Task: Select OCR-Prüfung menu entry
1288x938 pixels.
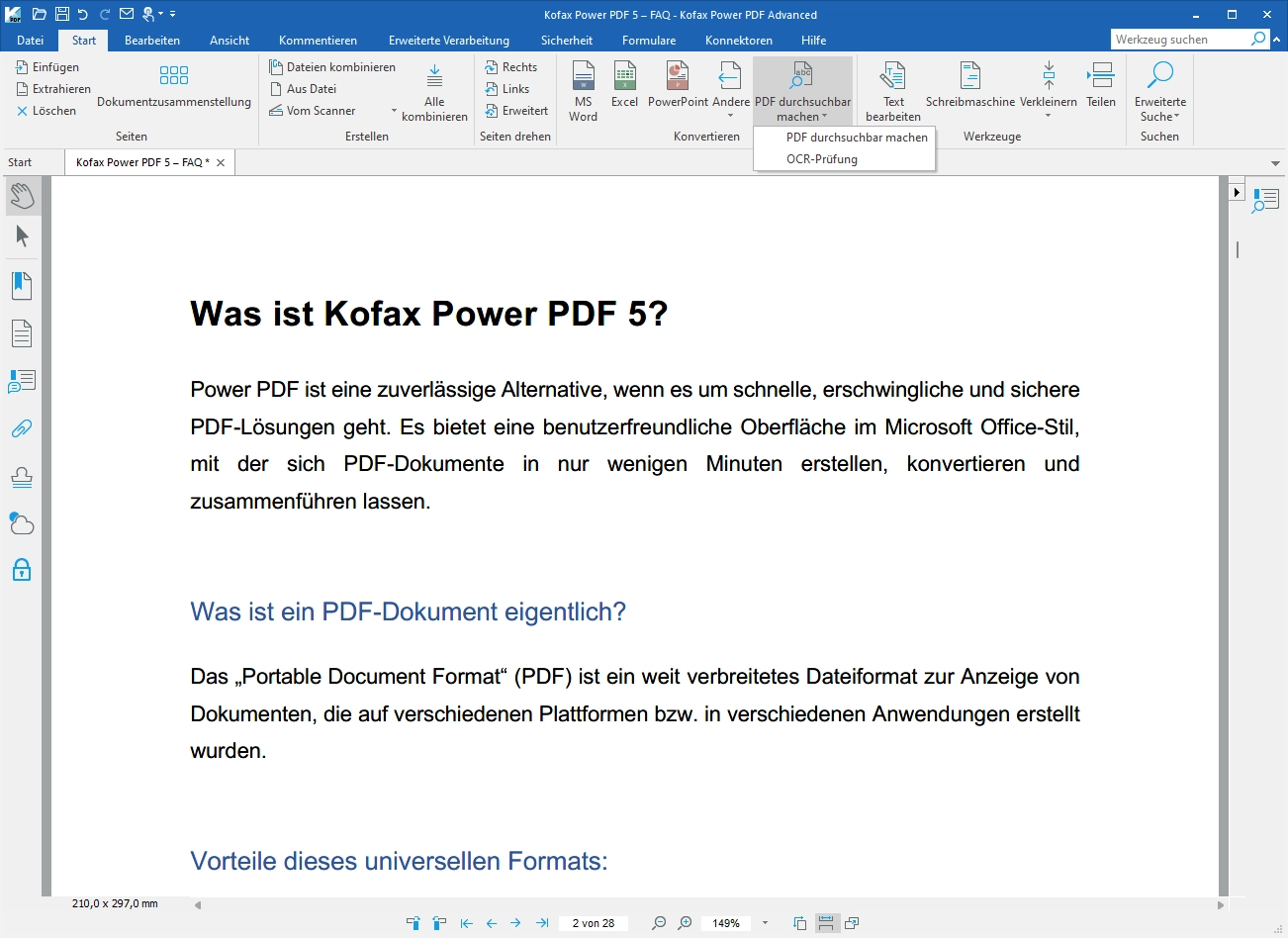Action: click(x=845, y=159)
